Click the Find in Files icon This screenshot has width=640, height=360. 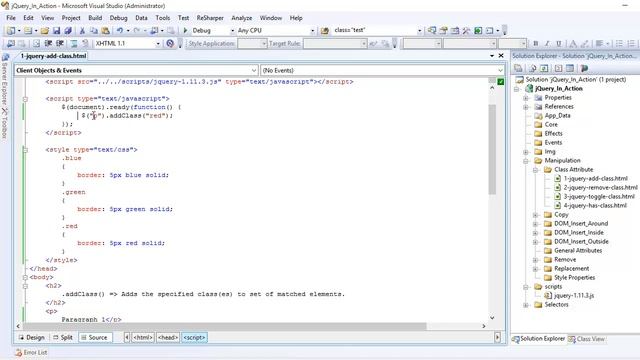325,31
